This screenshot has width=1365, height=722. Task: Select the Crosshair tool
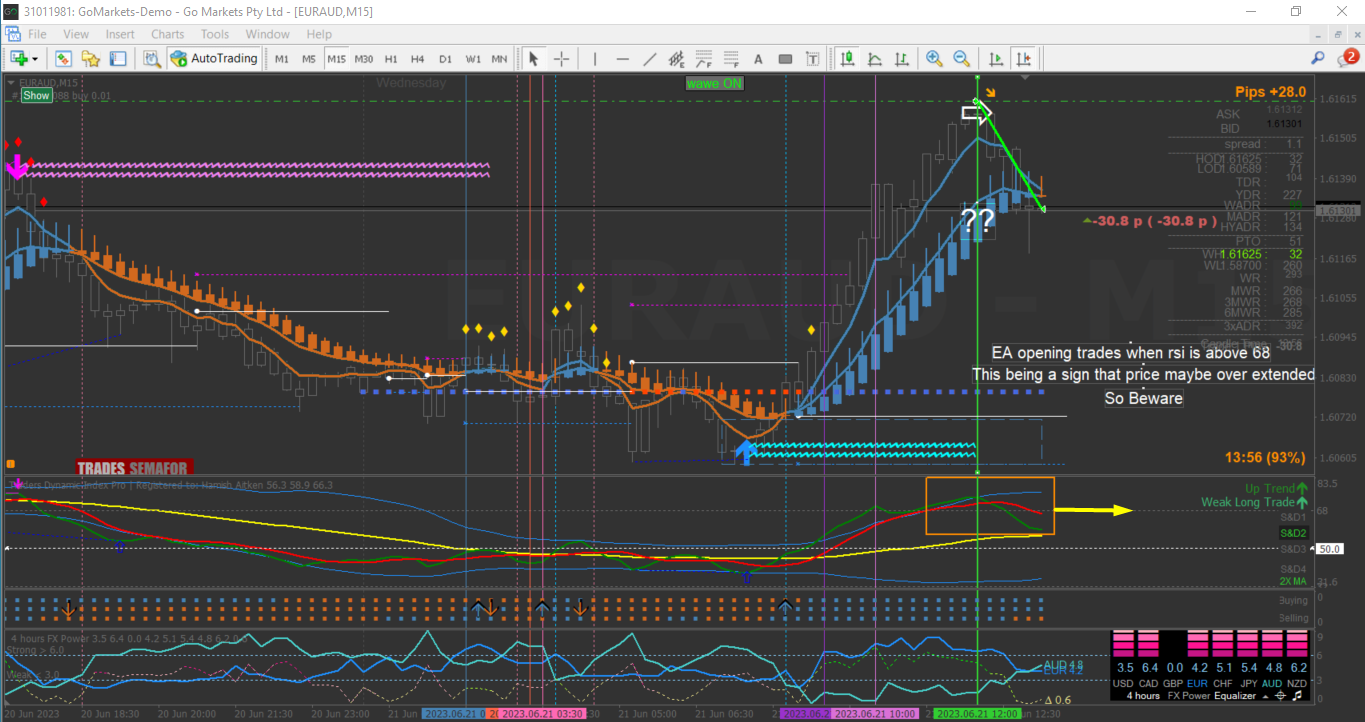561,59
